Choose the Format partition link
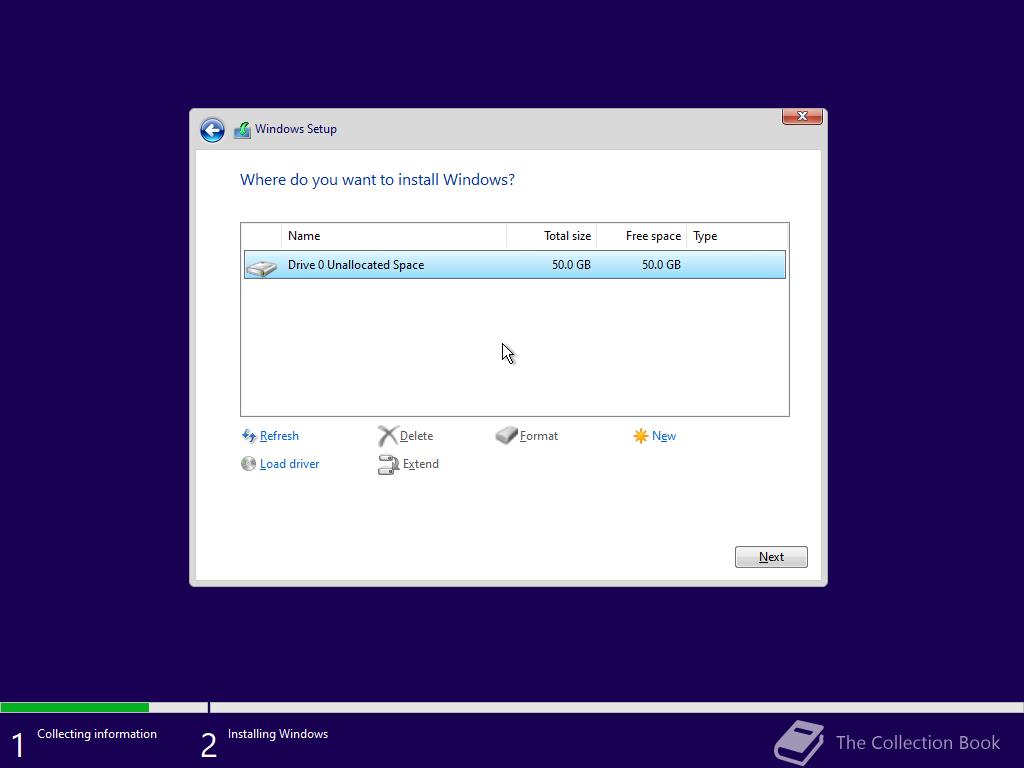The height and width of the screenshot is (768, 1024). tap(539, 436)
